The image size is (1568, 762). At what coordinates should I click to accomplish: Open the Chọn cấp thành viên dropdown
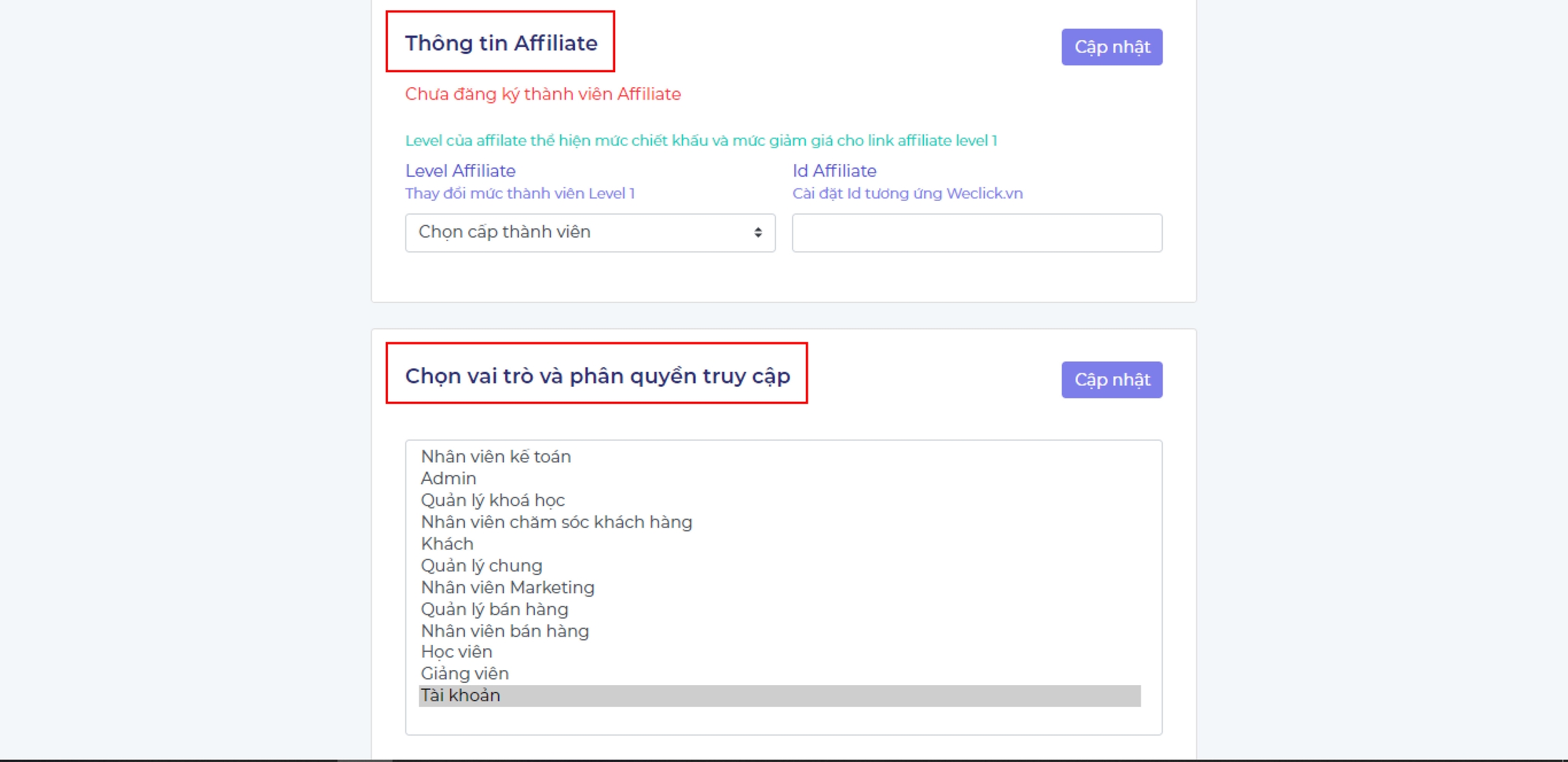(589, 233)
